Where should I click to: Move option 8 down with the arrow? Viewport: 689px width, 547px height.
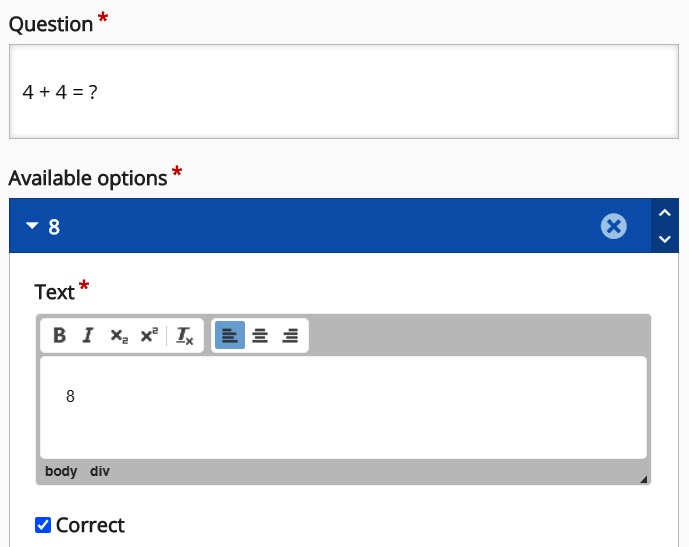(x=665, y=240)
